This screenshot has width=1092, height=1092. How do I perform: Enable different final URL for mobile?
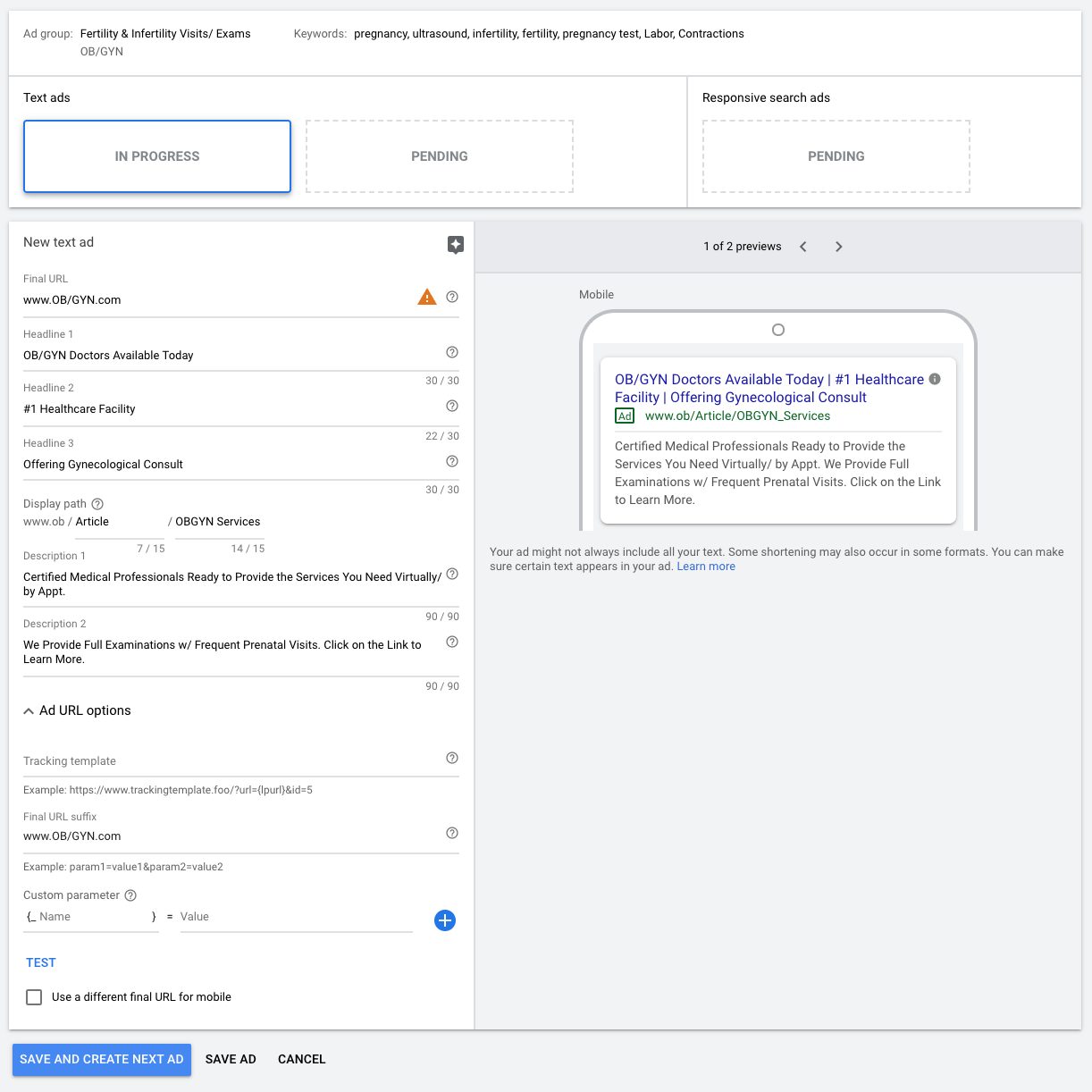click(x=34, y=997)
